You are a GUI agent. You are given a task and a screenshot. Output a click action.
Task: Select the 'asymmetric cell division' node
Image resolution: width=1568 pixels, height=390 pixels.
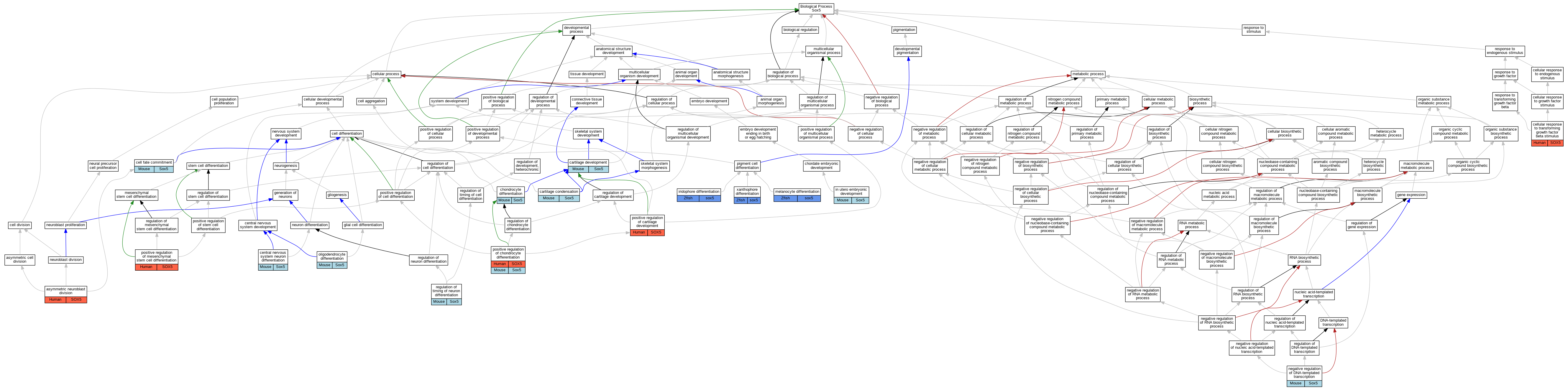(20, 260)
